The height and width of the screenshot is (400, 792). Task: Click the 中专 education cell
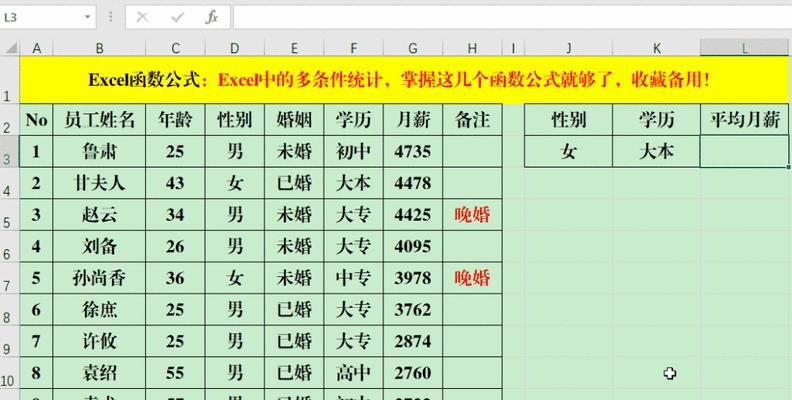pyautogui.click(x=354, y=278)
